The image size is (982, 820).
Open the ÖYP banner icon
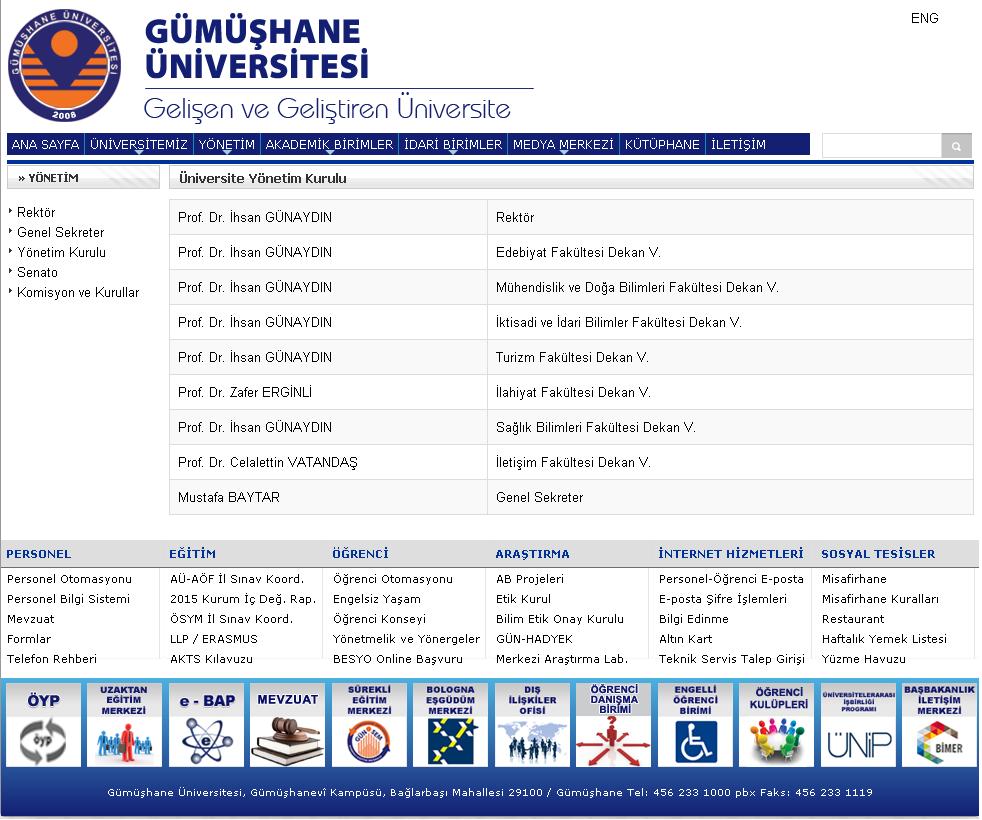(x=43, y=725)
